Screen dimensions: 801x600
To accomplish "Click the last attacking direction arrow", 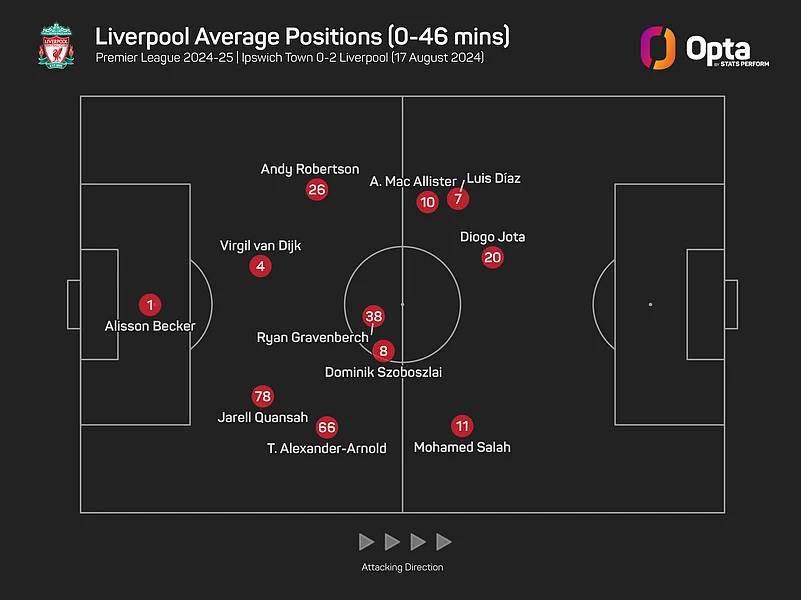I will pyautogui.click(x=444, y=542).
